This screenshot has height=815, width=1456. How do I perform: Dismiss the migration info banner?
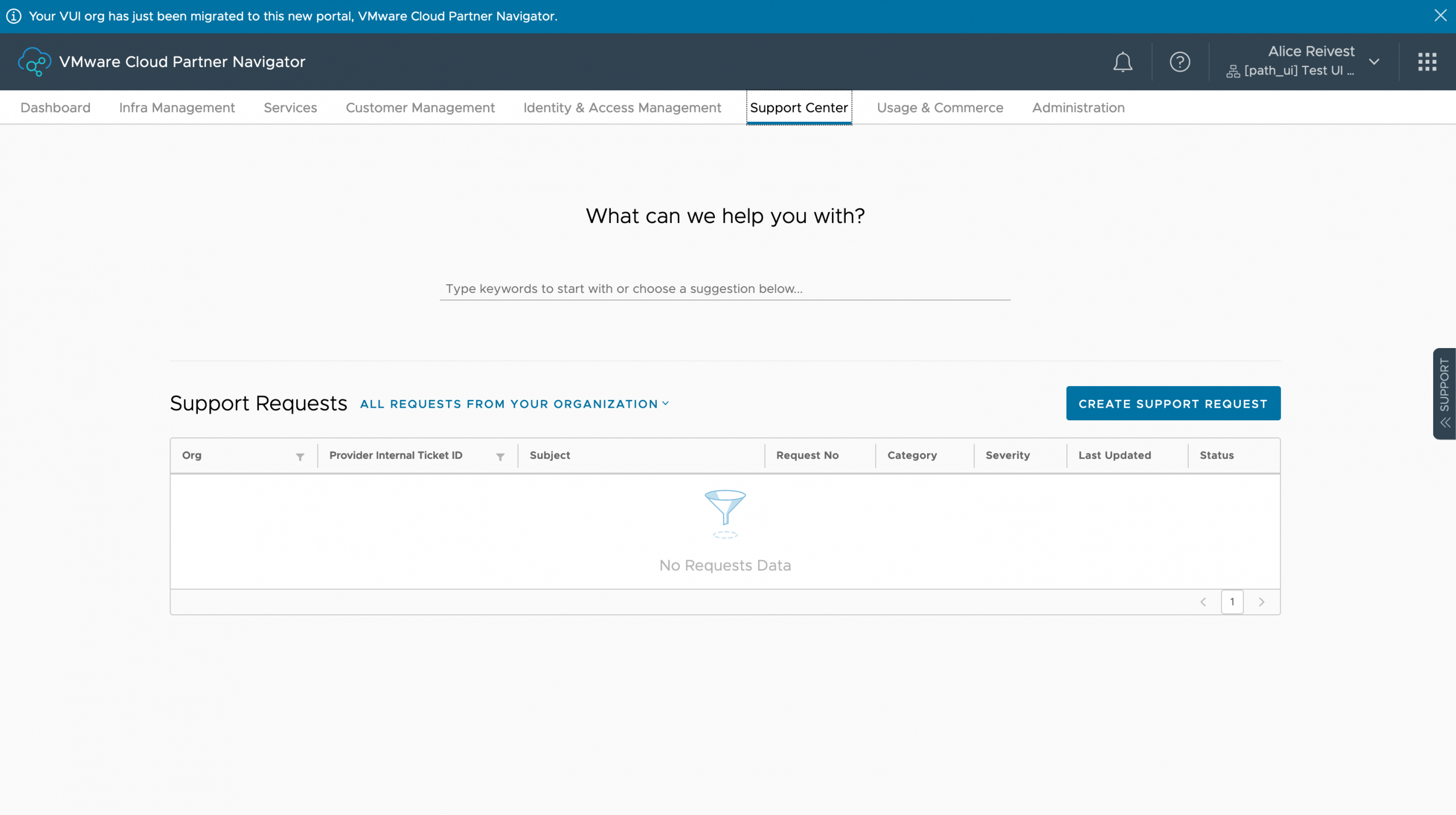pos(1440,15)
